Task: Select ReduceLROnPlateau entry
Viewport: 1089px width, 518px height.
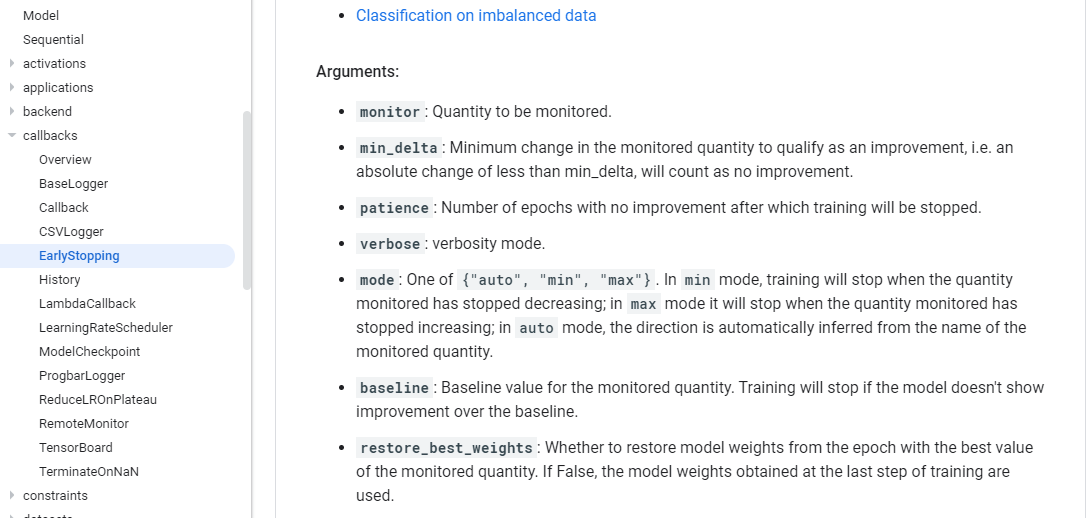Action: tap(98, 400)
